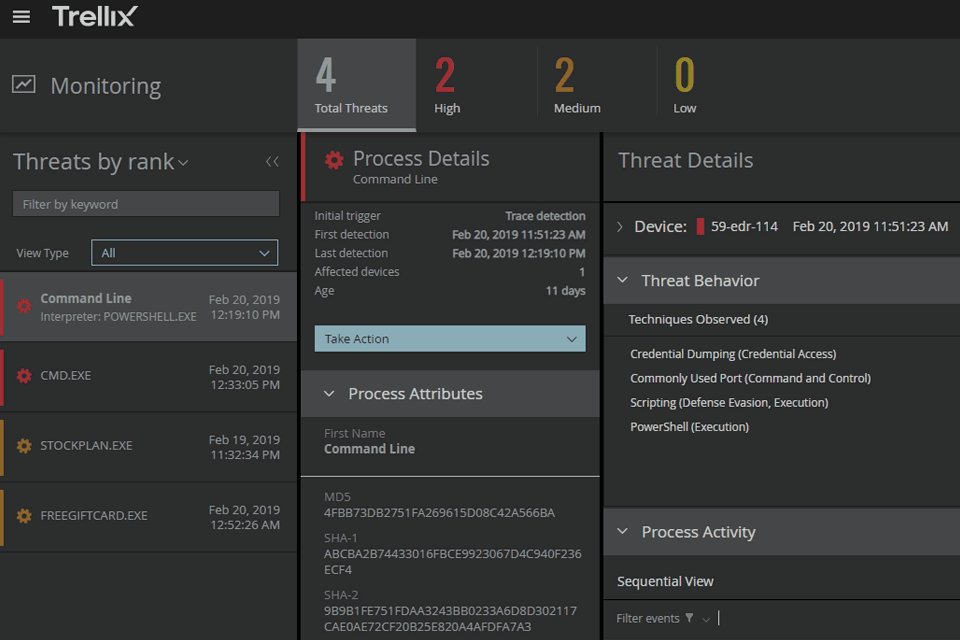Select the Low threats tab
Image resolution: width=960 pixels, height=640 pixels.
716,85
